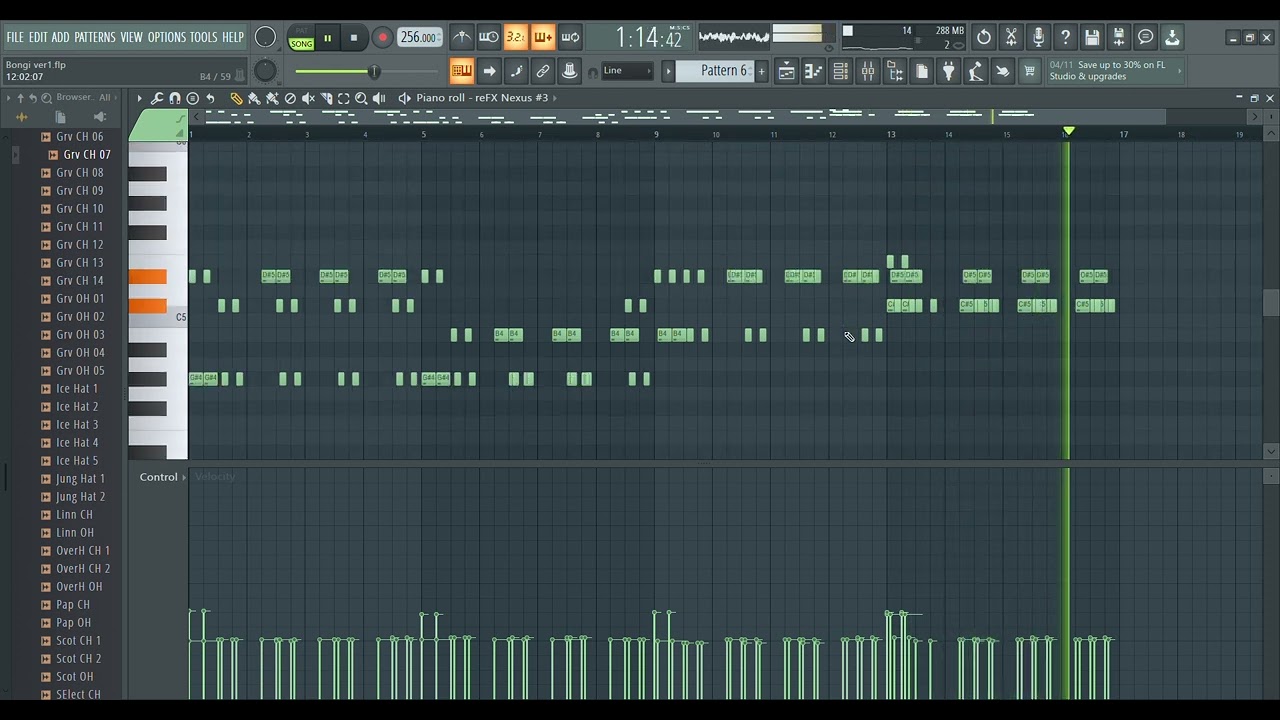
Task: Open the project picker icon
Action: 921,70
